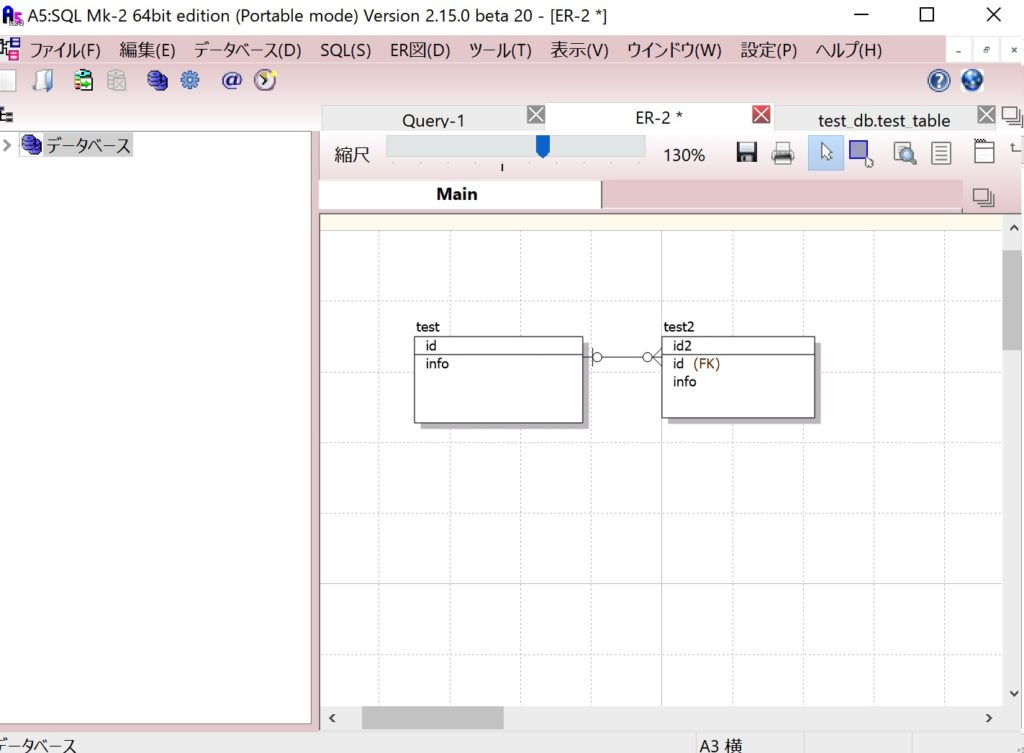Click the settings gear icon in the main toolbar

(190, 80)
